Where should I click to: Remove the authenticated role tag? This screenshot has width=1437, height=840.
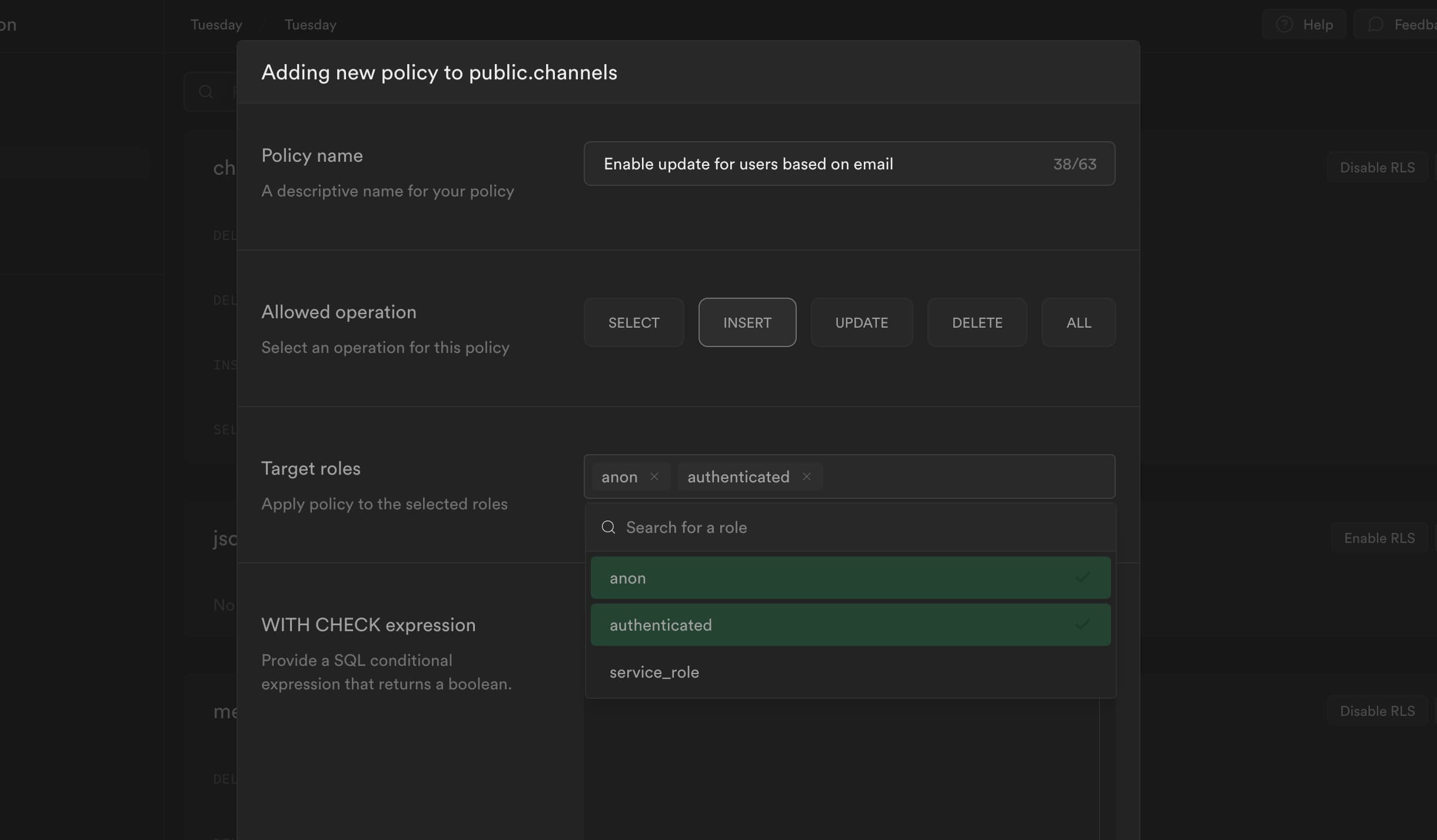click(807, 476)
